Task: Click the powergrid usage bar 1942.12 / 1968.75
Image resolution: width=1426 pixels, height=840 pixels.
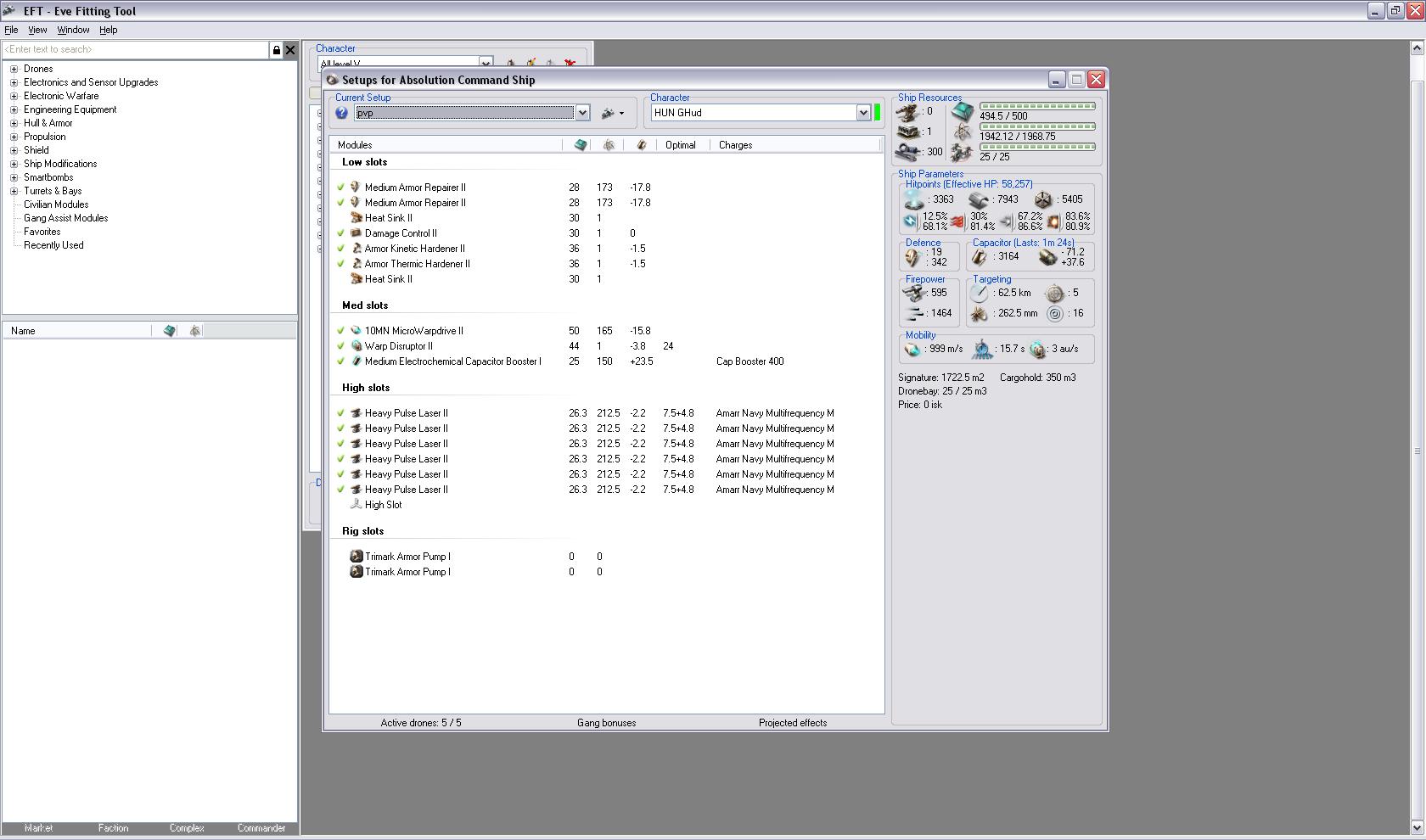Action: click(x=1037, y=127)
